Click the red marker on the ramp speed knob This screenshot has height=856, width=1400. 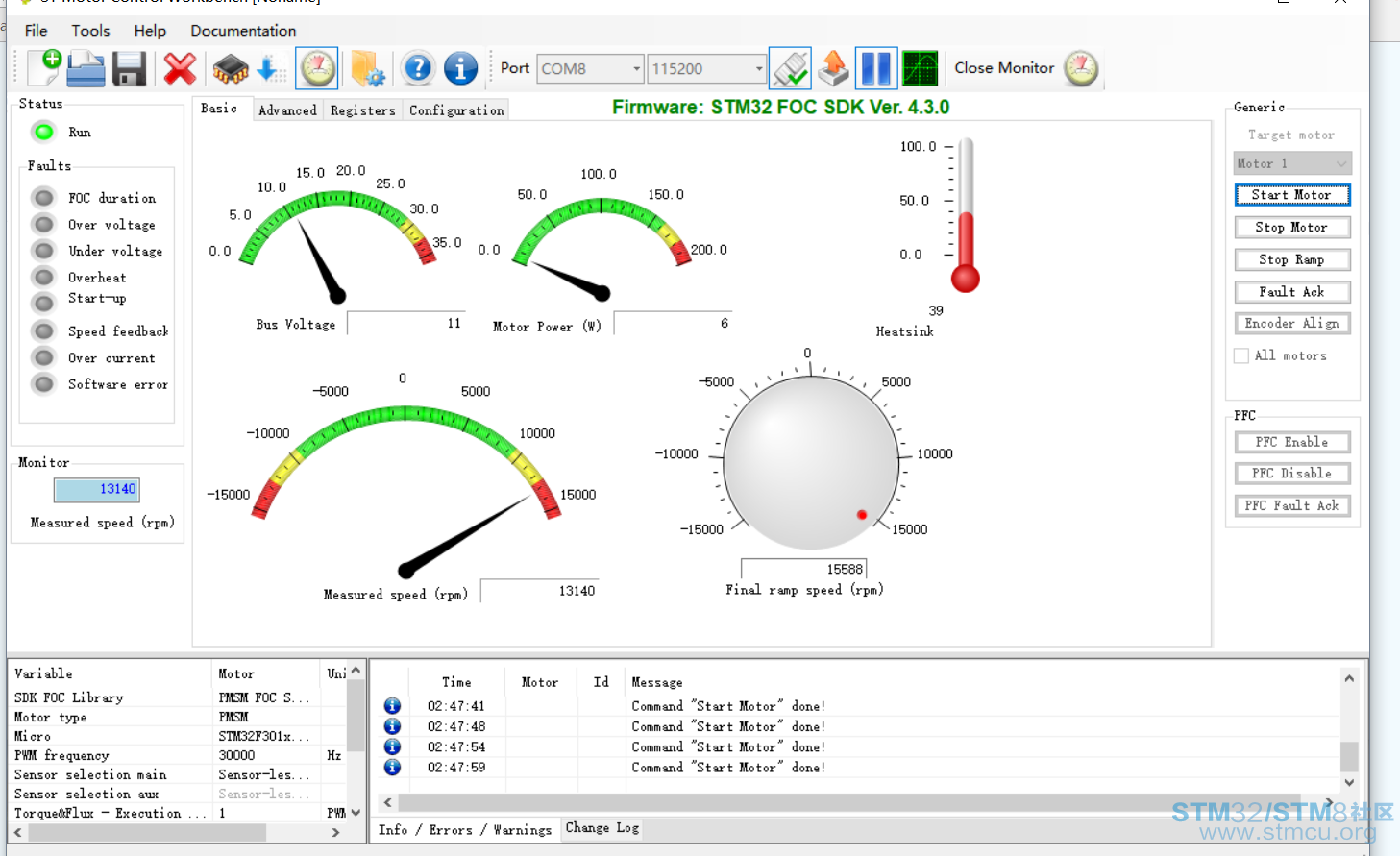(x=862, y=515)
